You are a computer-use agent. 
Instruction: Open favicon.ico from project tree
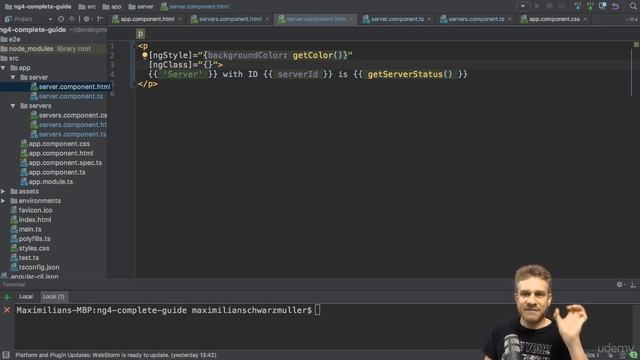point(31,210)
